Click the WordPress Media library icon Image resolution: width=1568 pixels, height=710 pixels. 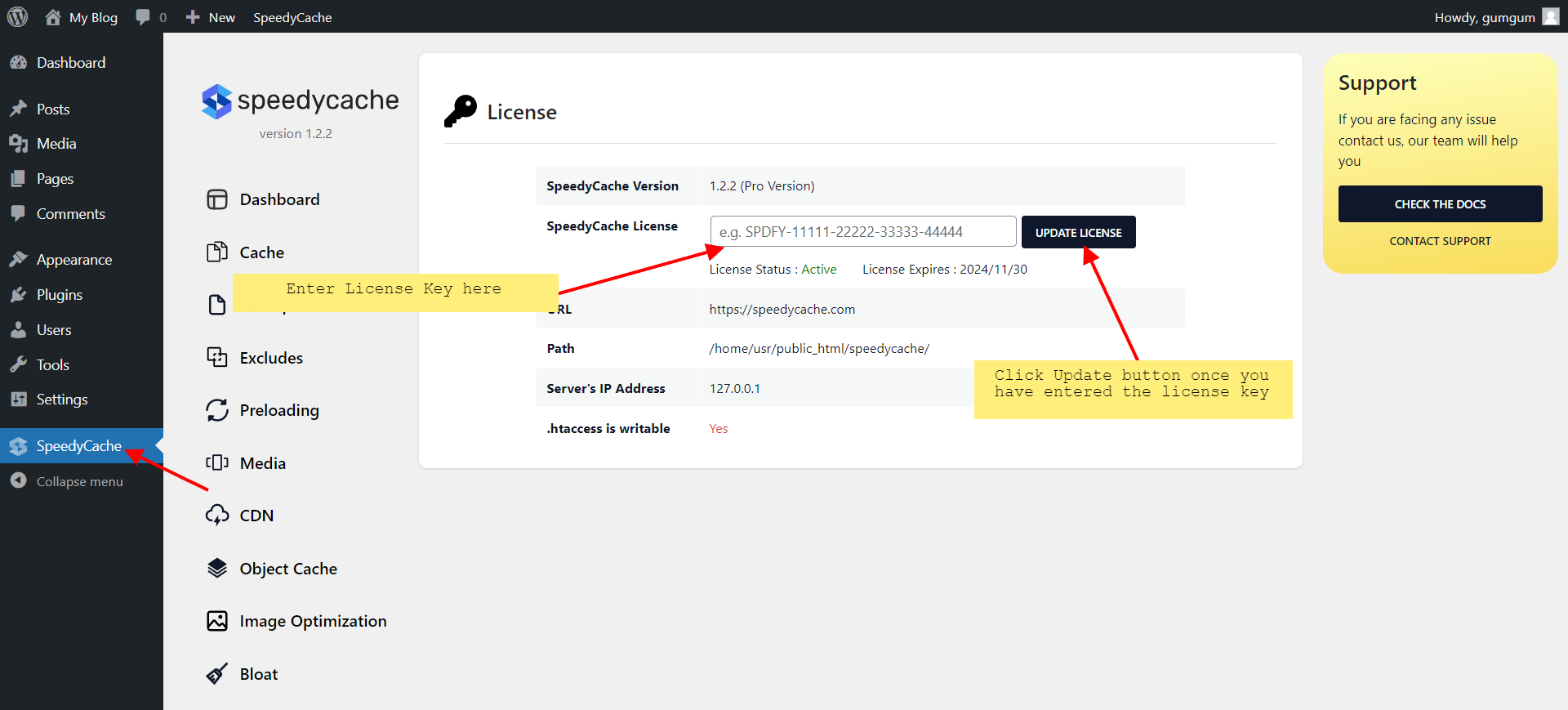(18, 144)
